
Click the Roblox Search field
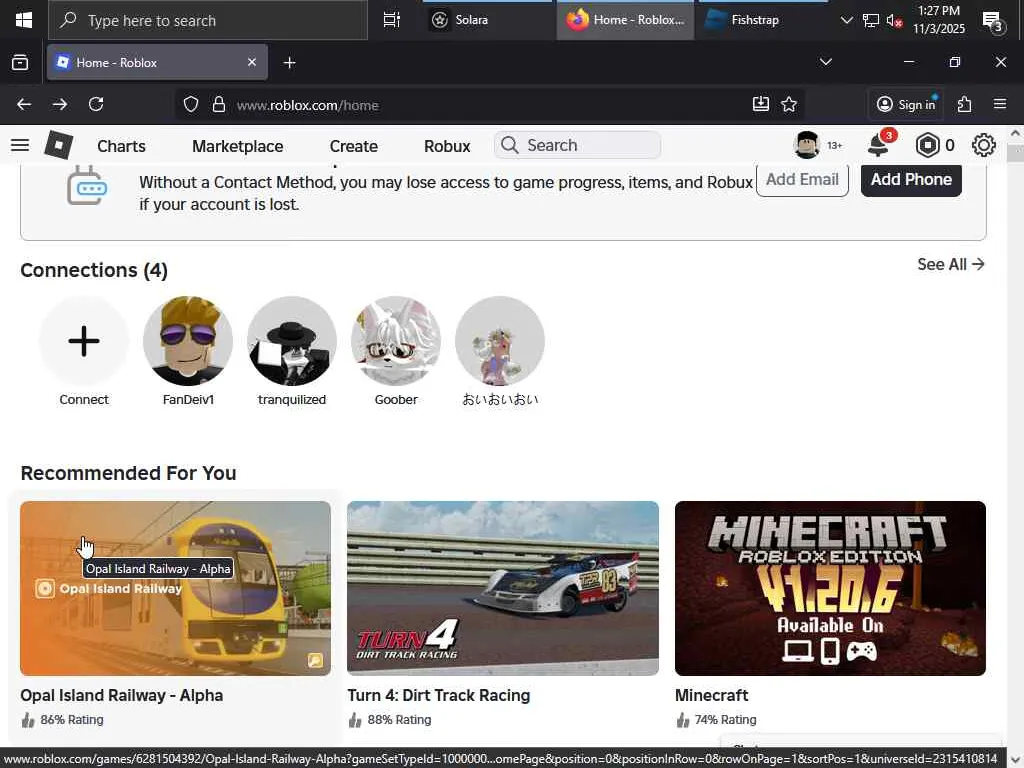coord(577,145)
